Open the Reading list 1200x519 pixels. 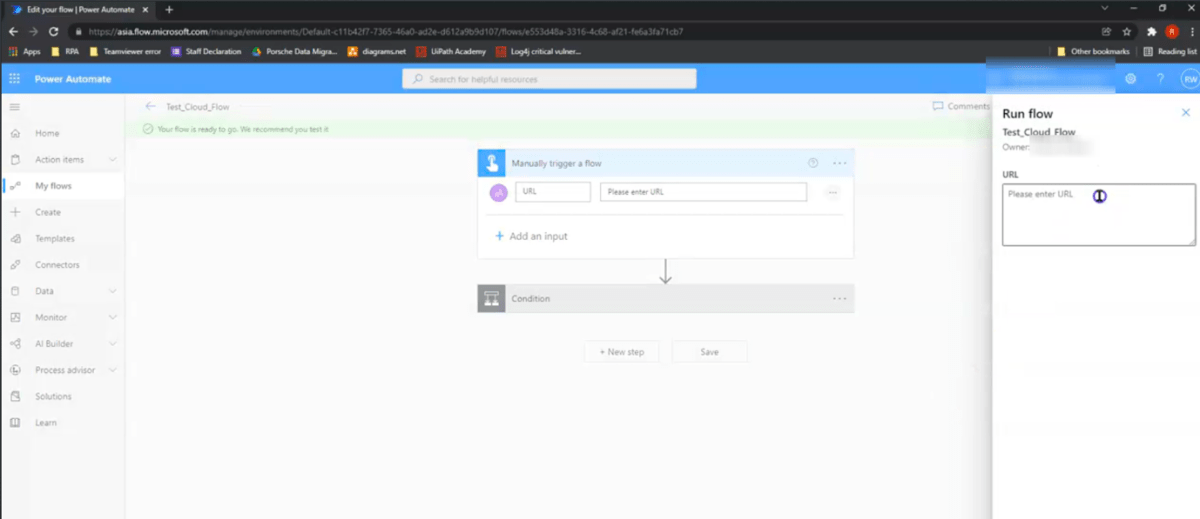coord(1170,51)
